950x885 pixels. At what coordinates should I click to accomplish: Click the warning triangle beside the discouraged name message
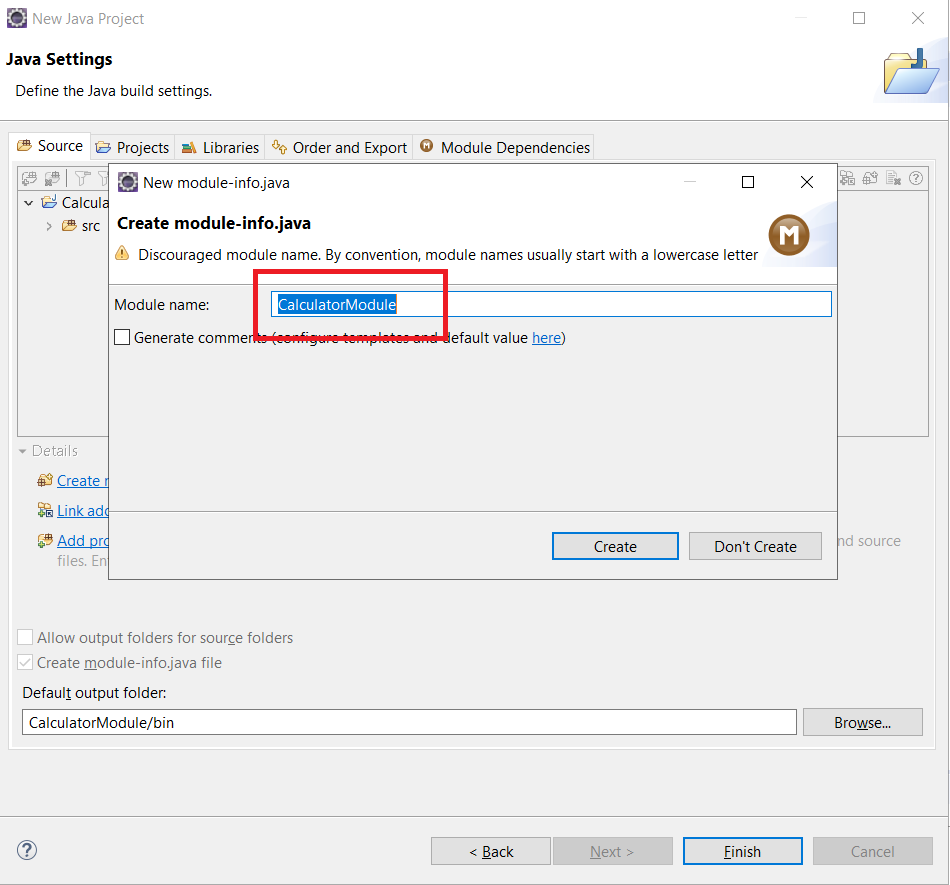tap(123, 254)
